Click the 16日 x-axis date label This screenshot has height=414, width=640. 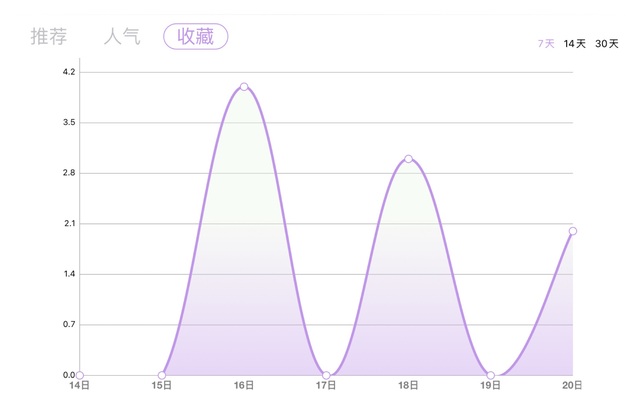click(x=244, y=385)
